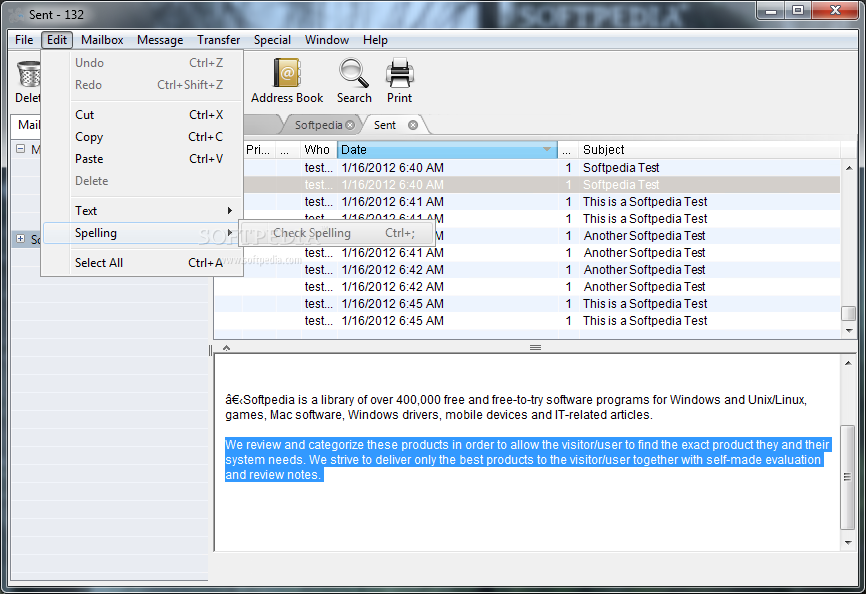Image resolution: width=866 pixels, height=594 pixels.
Task: Click the grayed Undo menu entry
Action: [142, 63]
